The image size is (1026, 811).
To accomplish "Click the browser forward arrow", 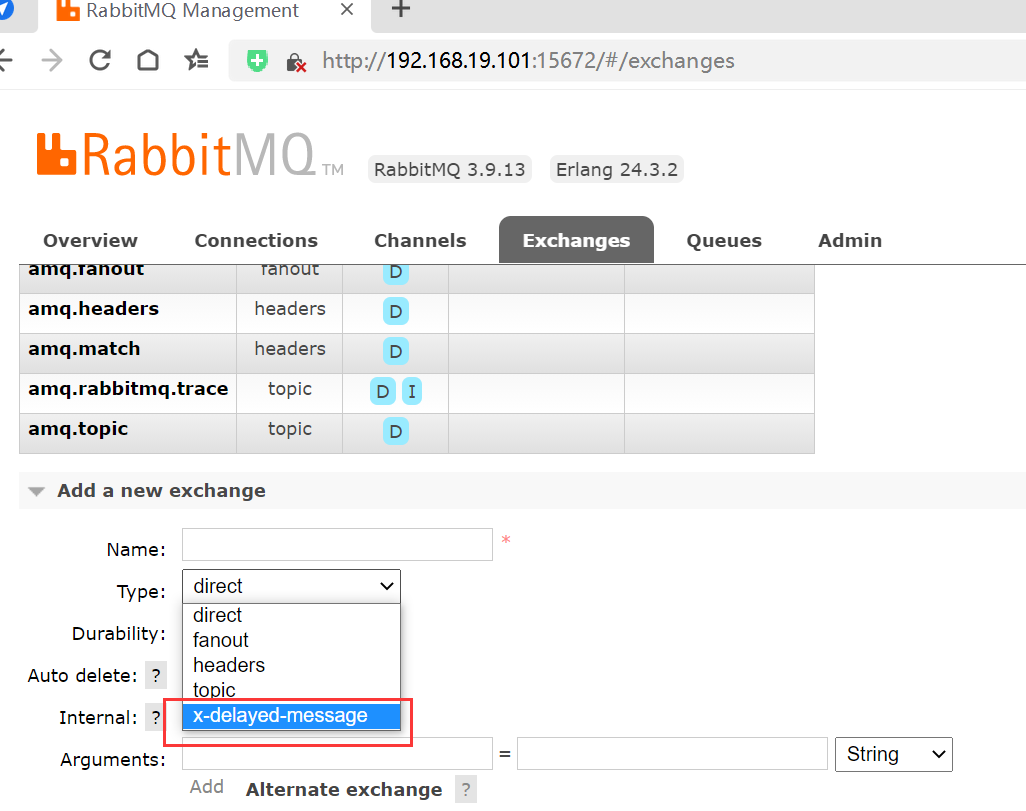I will [x=52, y=60].
